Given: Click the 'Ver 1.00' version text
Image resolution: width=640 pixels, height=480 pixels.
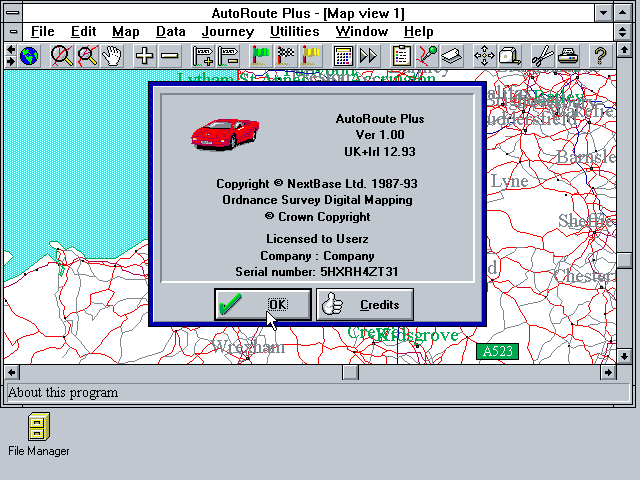Looking at the screenshot, I should click(x=380, y=135).
